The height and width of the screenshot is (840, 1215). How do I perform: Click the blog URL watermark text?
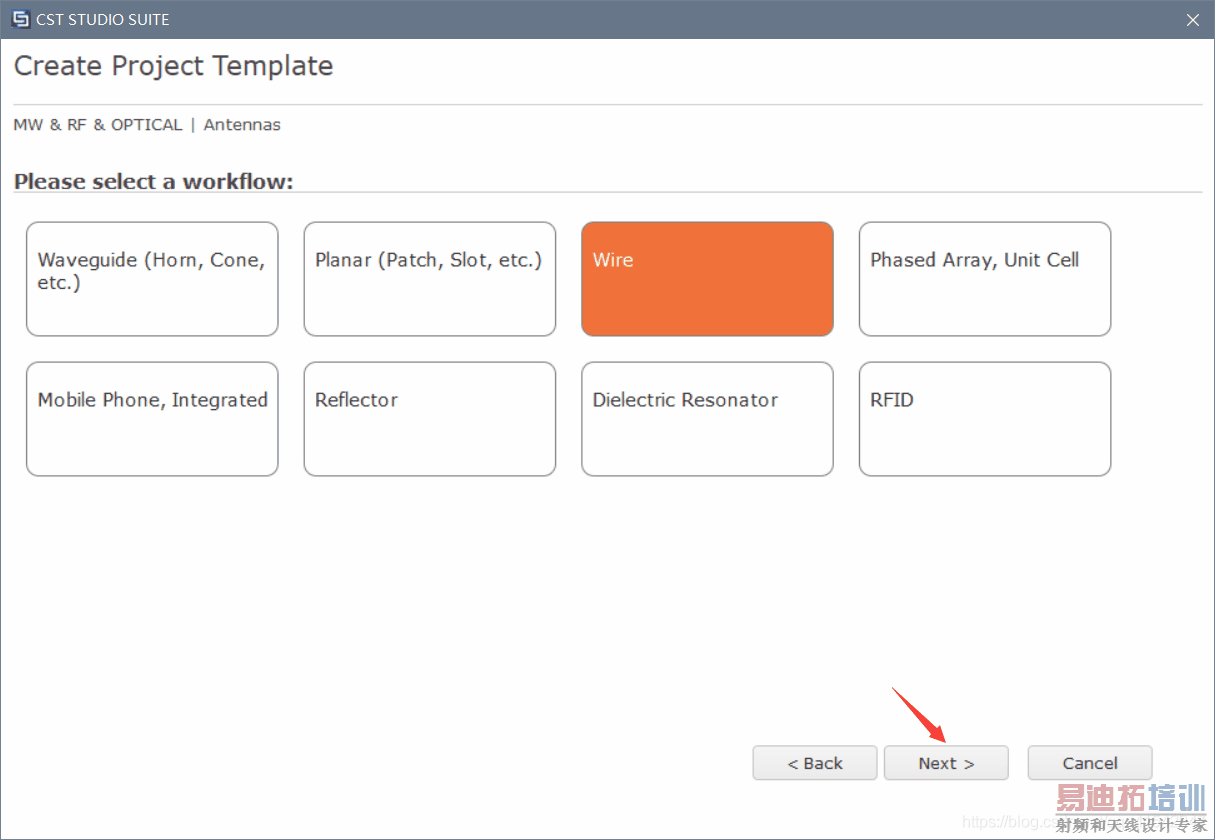point(1005,822)
